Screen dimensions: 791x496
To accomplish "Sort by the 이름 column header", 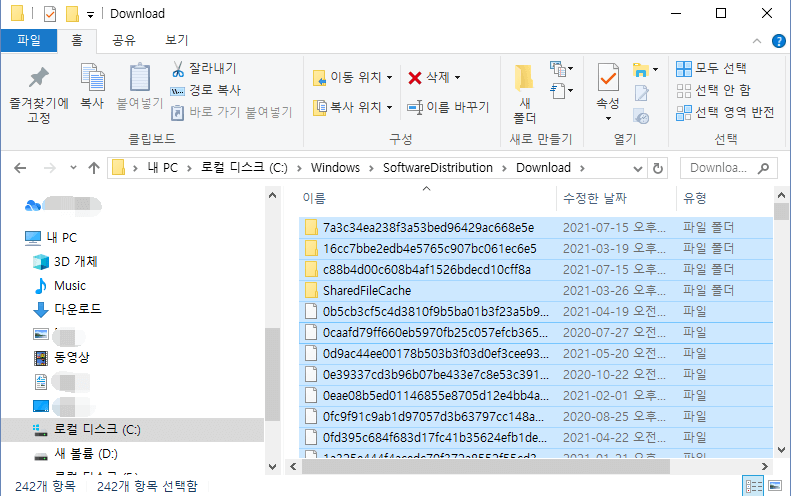I will click(x=426, y=198).
